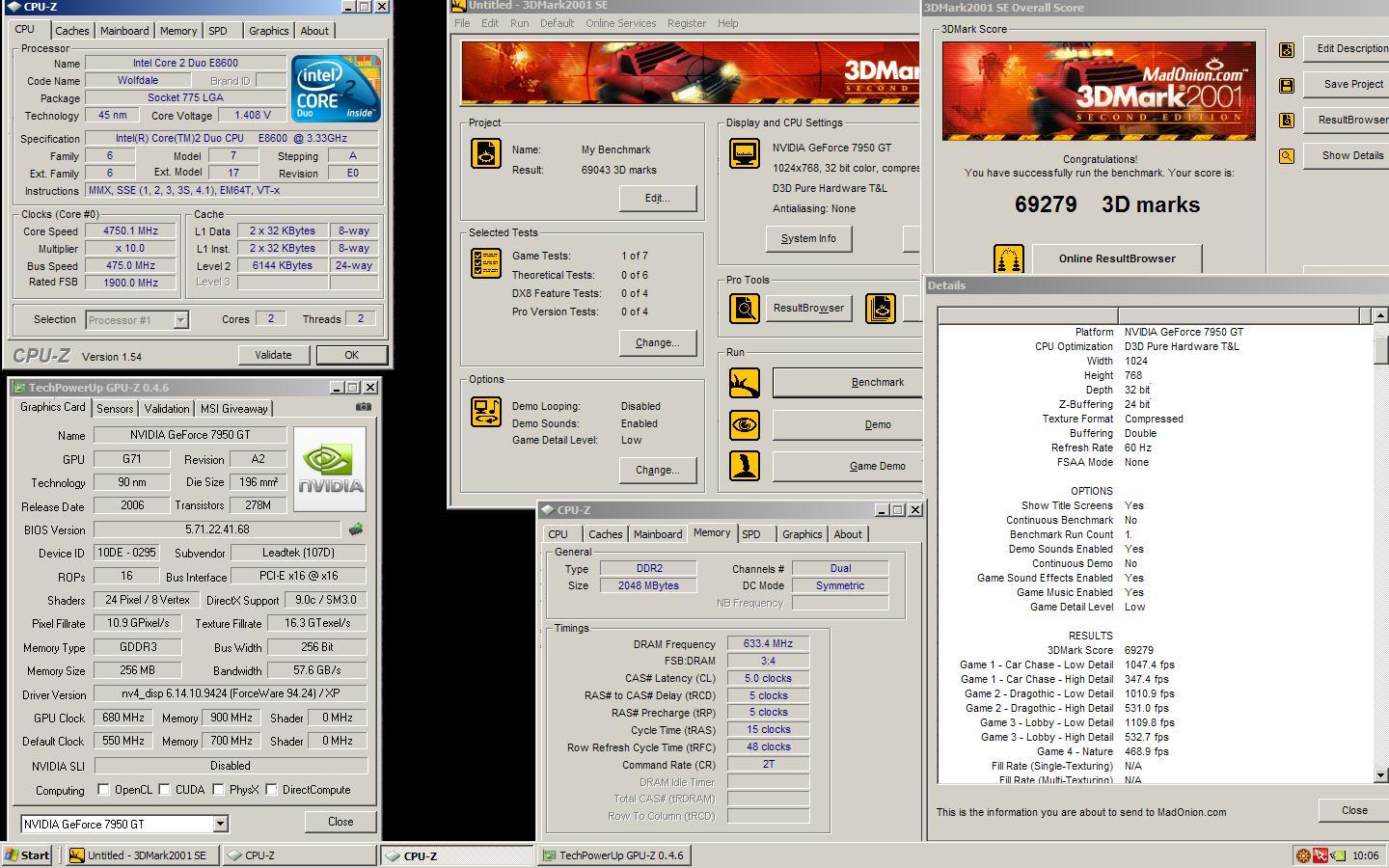Click the System Info button

click(x=808, y=238)
